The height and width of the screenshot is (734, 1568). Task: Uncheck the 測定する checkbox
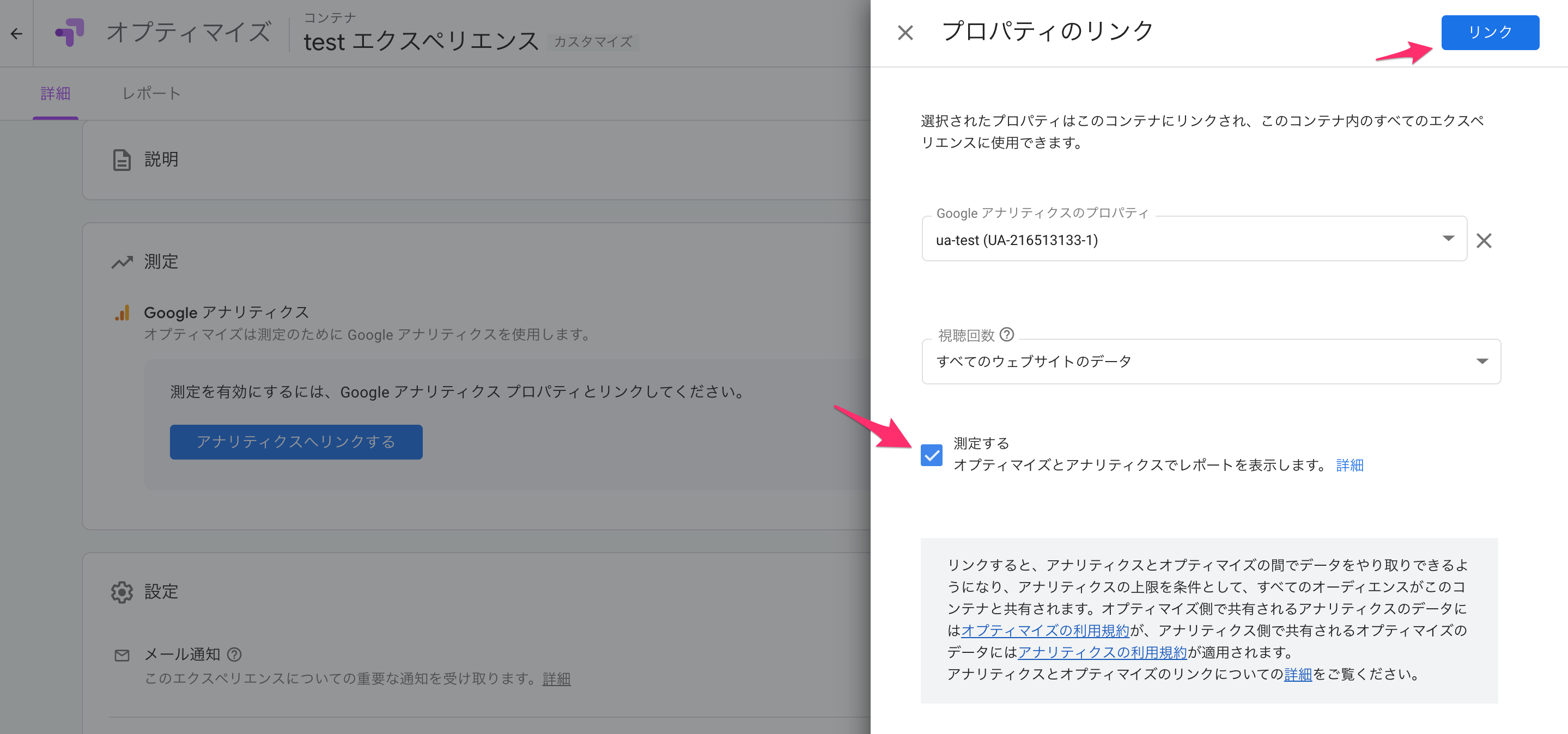coord(931,455)
